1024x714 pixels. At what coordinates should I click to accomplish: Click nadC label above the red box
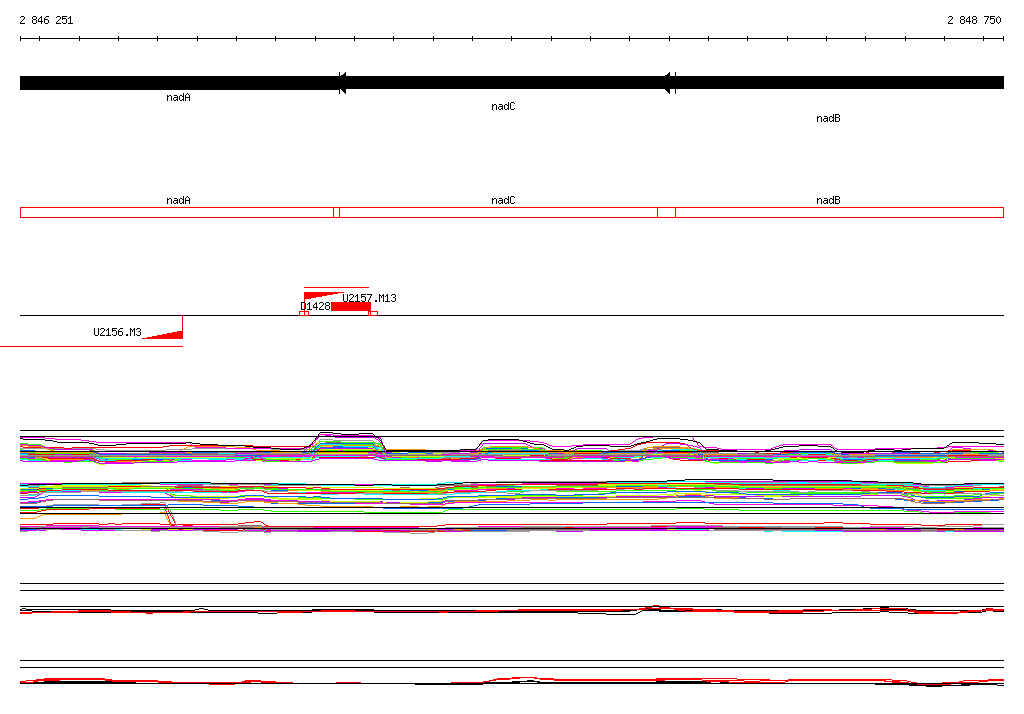click(x=503, y=201)
